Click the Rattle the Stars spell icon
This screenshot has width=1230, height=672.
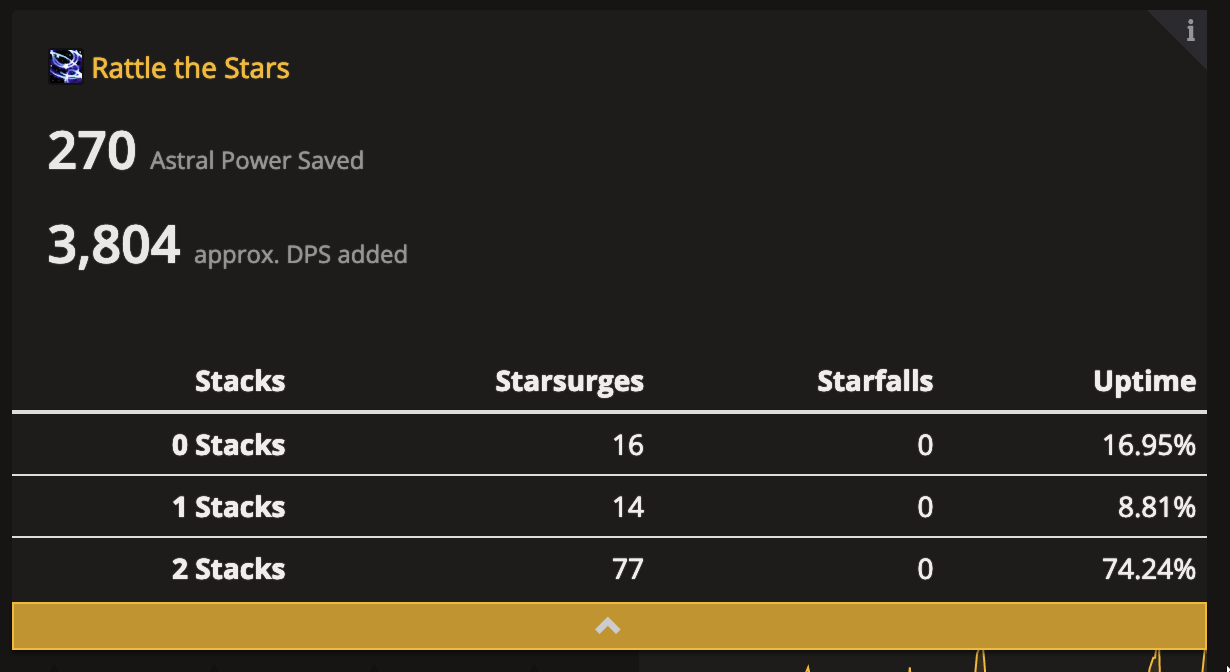tap(64, 66)
